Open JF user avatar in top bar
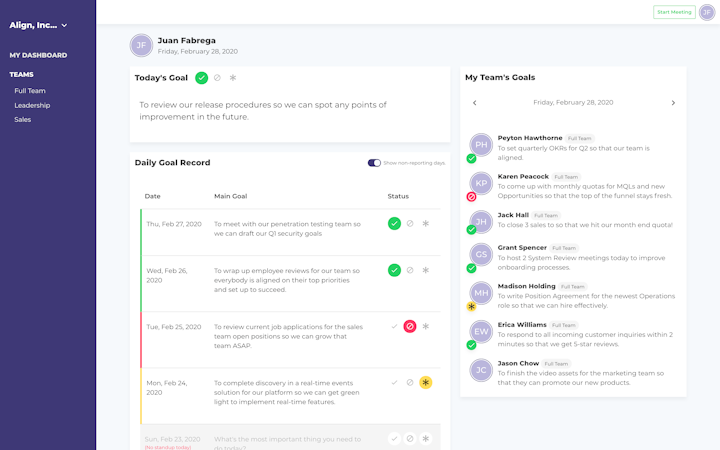Viewport: 720px width, 450px height. pyautogui.click(x=707, y=12)
